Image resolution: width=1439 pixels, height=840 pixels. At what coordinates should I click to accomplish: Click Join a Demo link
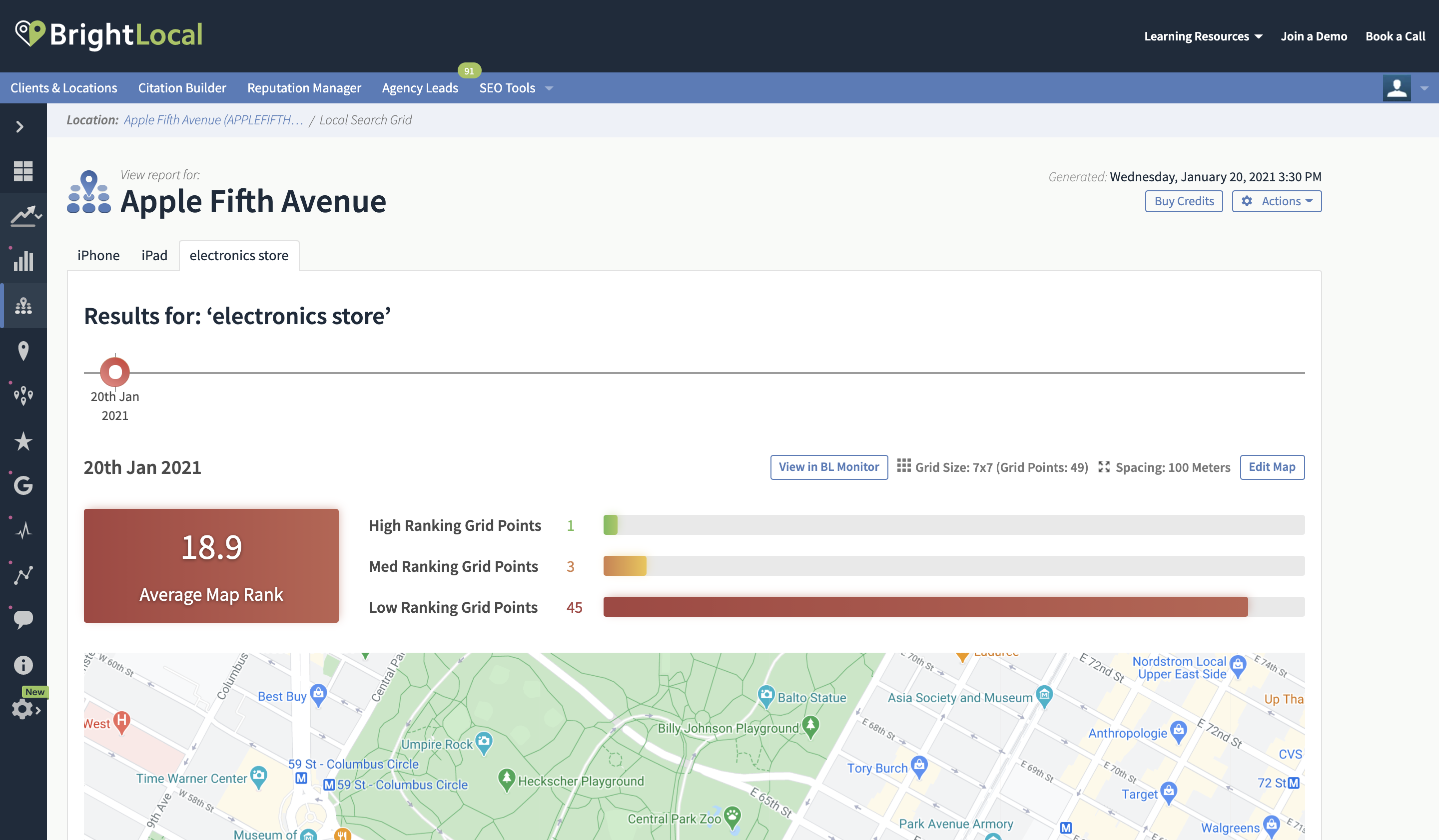click(x=1314, y=36)
